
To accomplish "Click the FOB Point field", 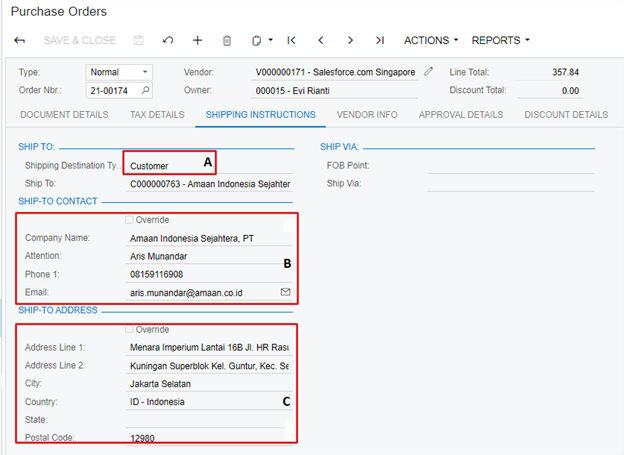I will coord(511,166).
